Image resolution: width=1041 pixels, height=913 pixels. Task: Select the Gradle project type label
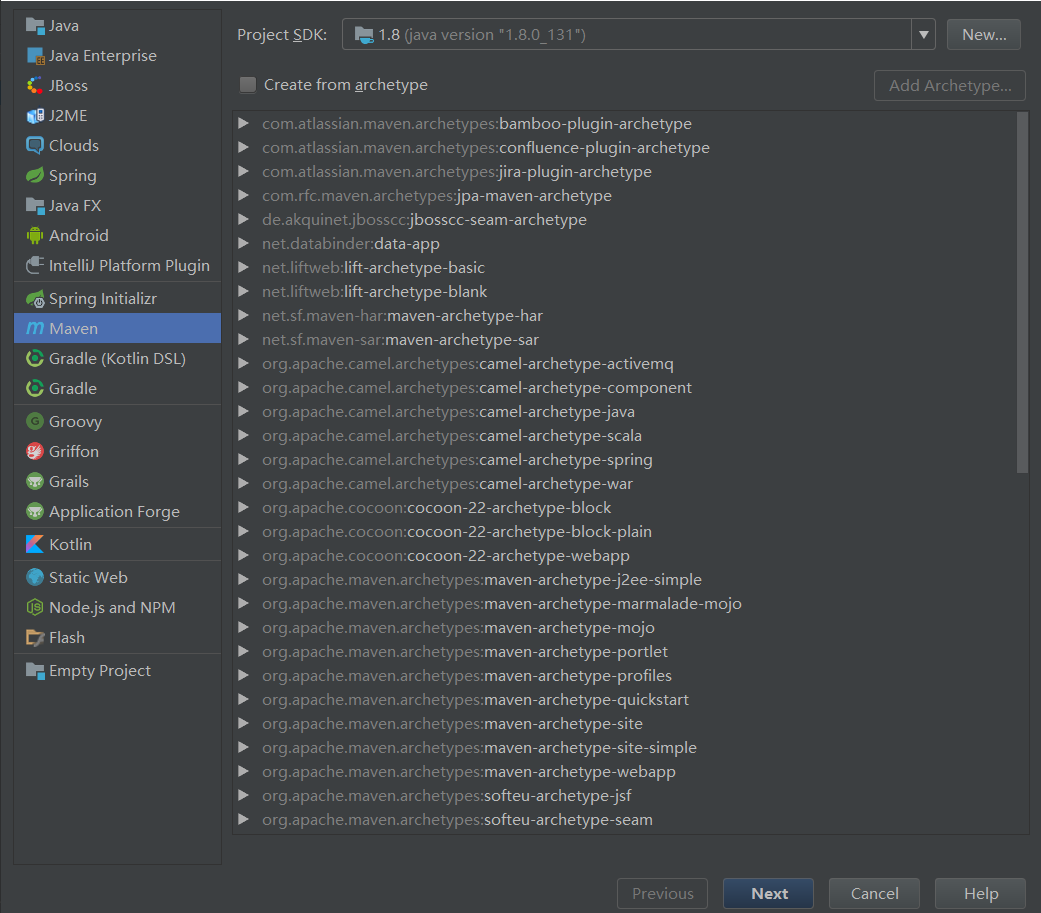click(x=73, y=388)
